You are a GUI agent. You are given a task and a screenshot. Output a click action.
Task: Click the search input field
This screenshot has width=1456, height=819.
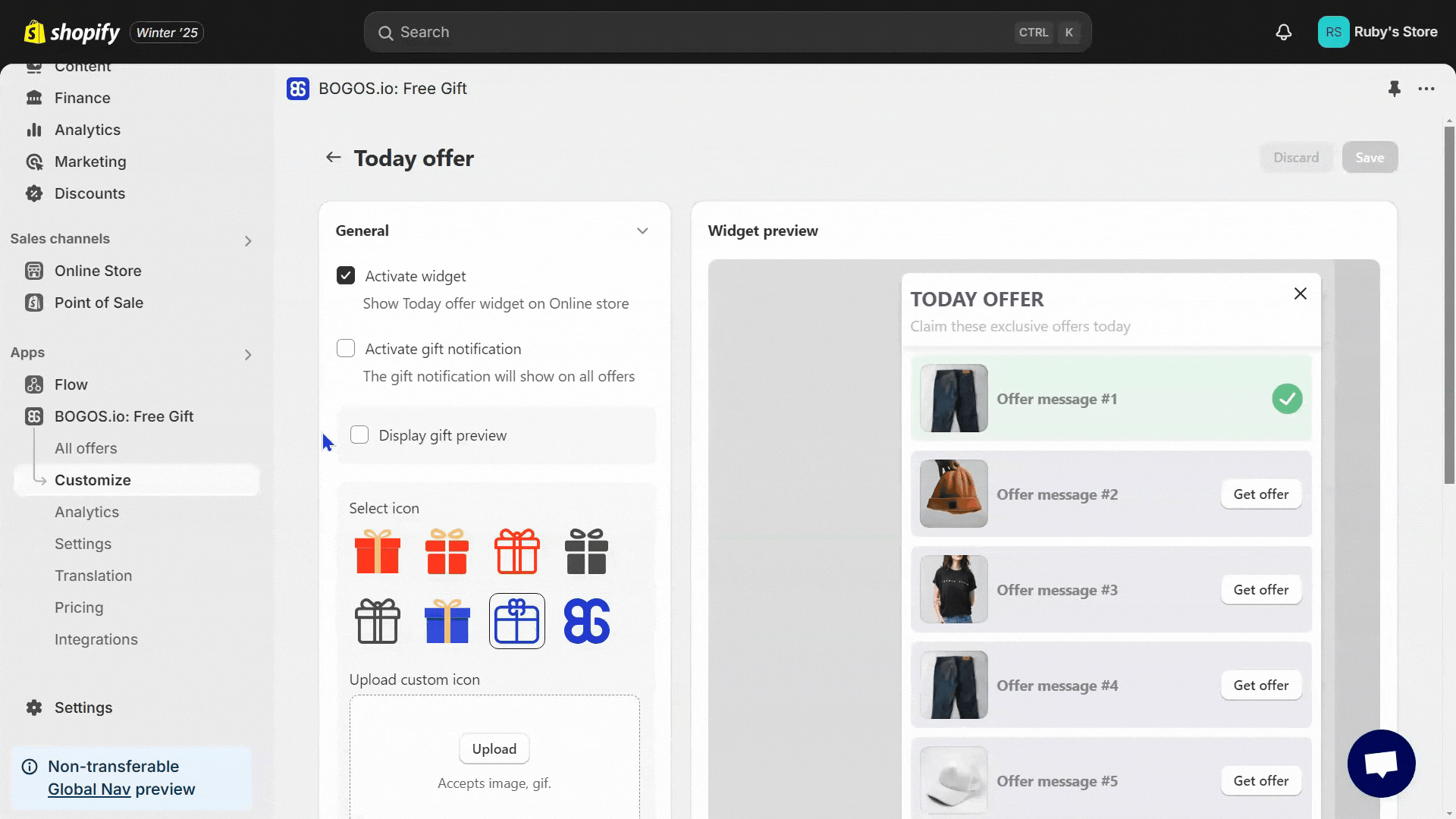728,31
